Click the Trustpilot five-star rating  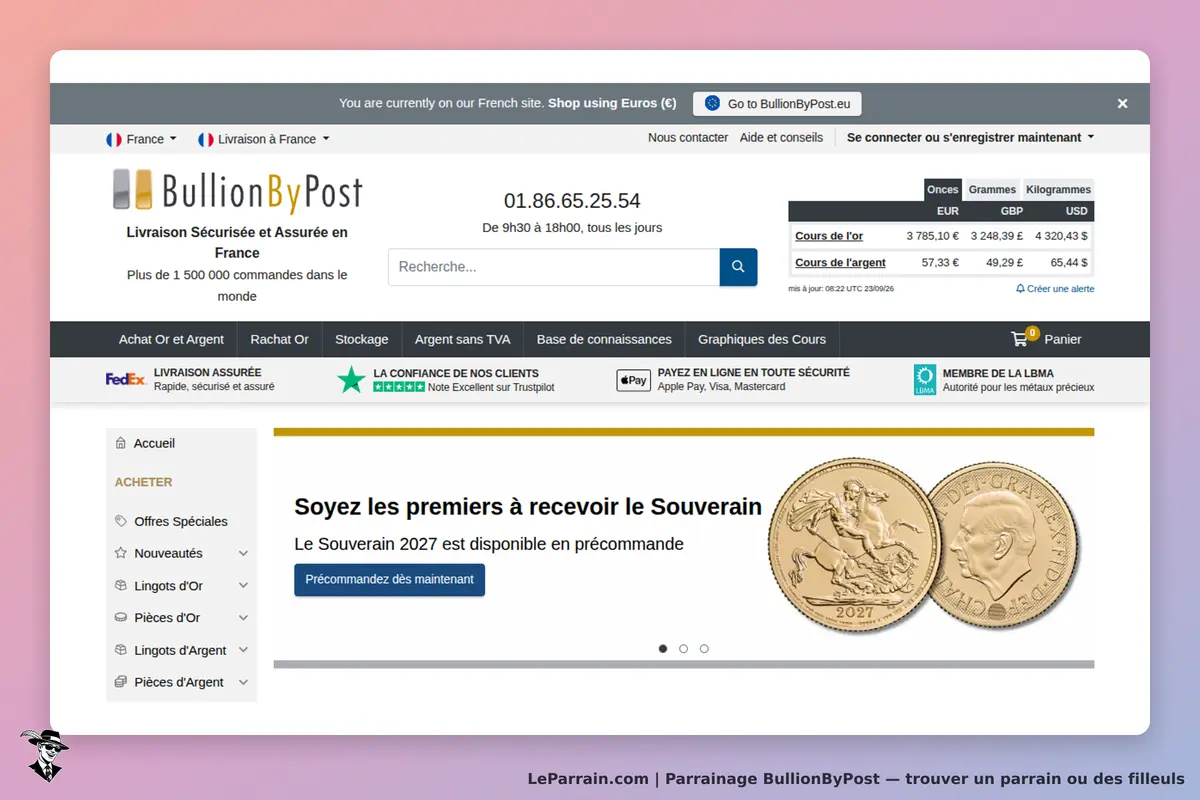pyautogui.click(x=399, y=387)
